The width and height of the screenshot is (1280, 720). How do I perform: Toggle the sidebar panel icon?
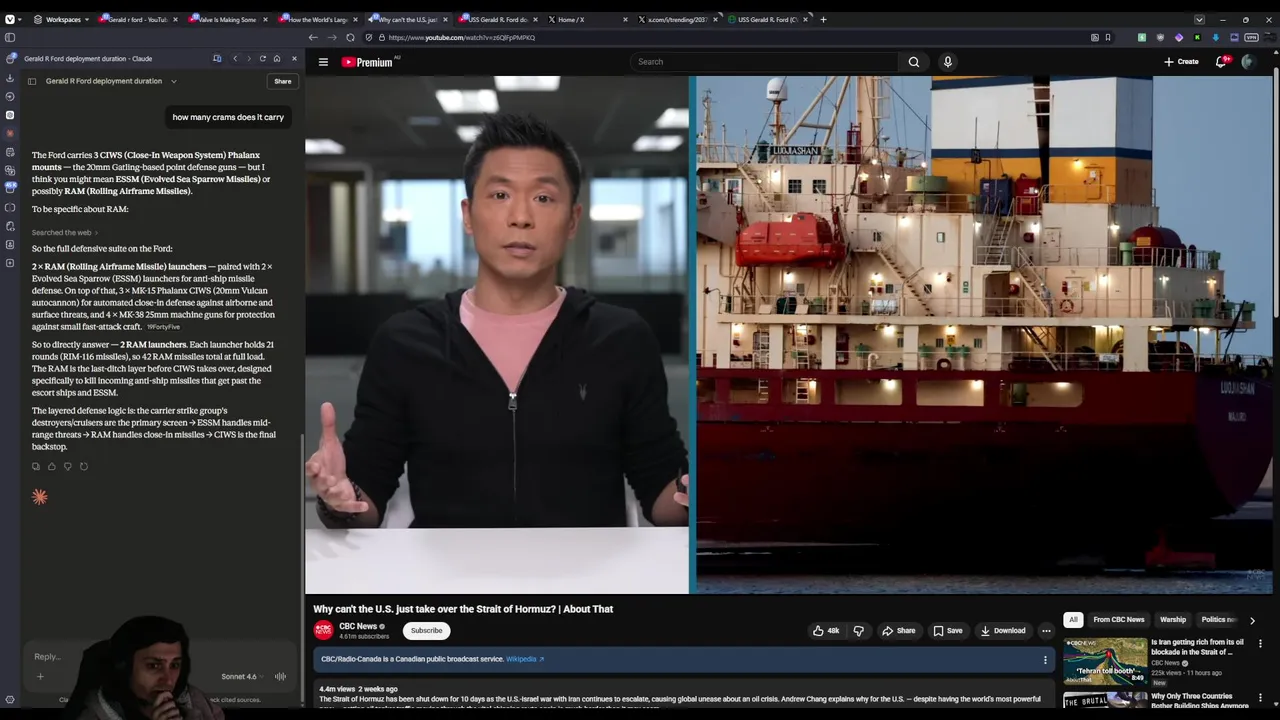coord(10,37)
